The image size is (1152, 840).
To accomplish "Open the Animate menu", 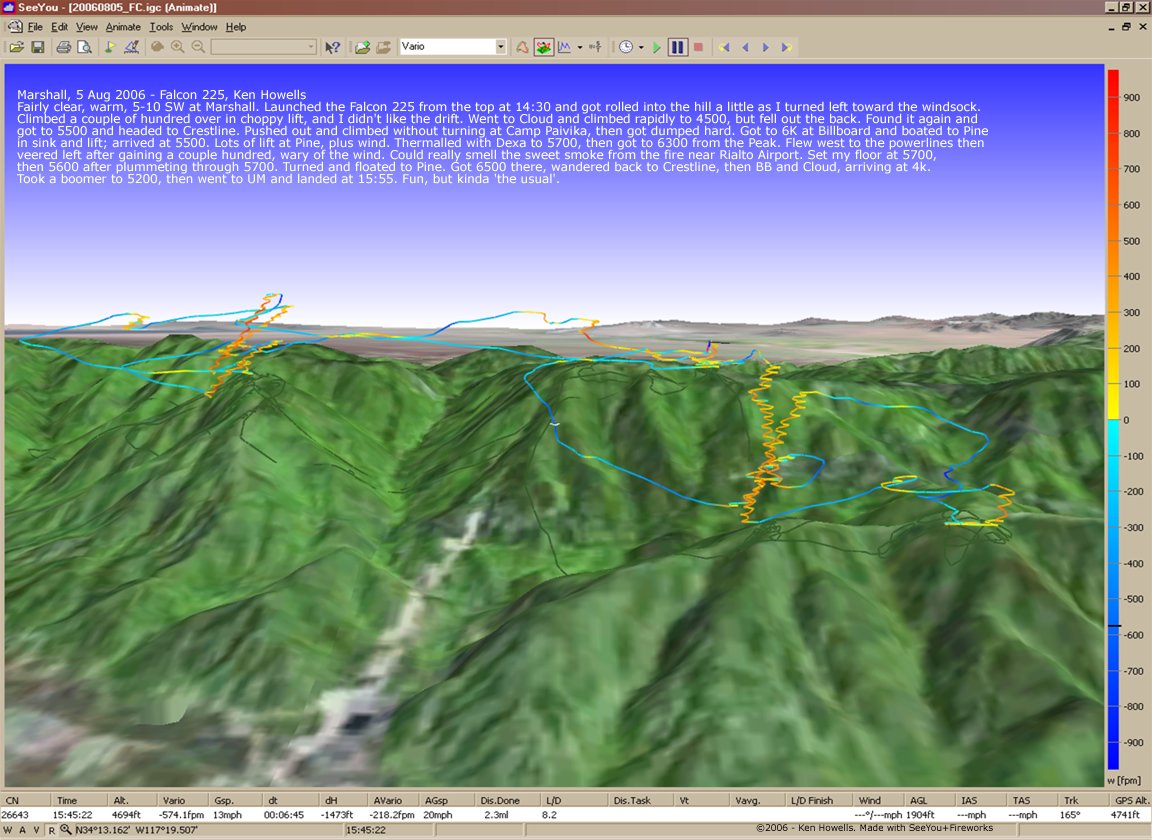I will point(123,27).
